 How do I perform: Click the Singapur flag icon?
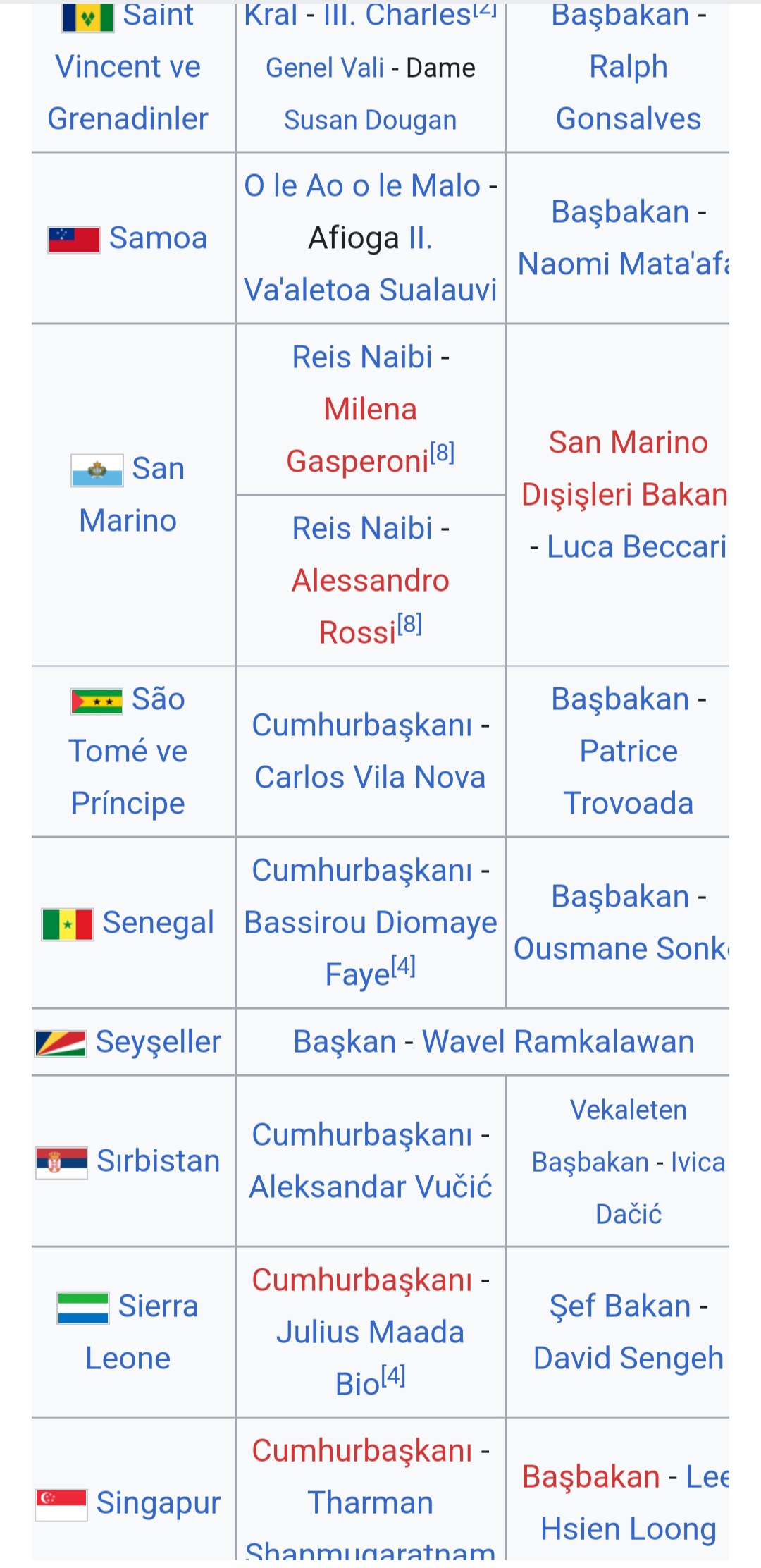pos(62,1505)
